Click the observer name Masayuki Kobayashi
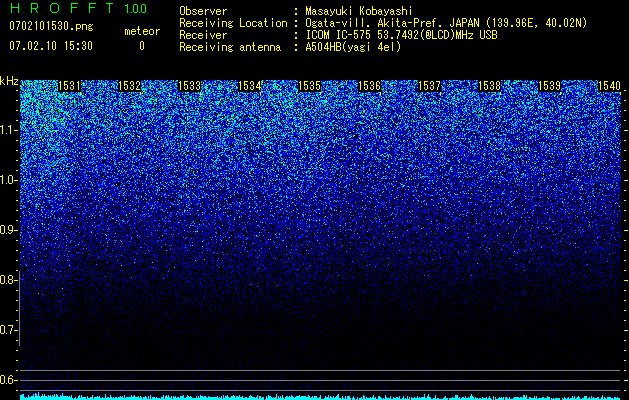 [x=359, y=11]
